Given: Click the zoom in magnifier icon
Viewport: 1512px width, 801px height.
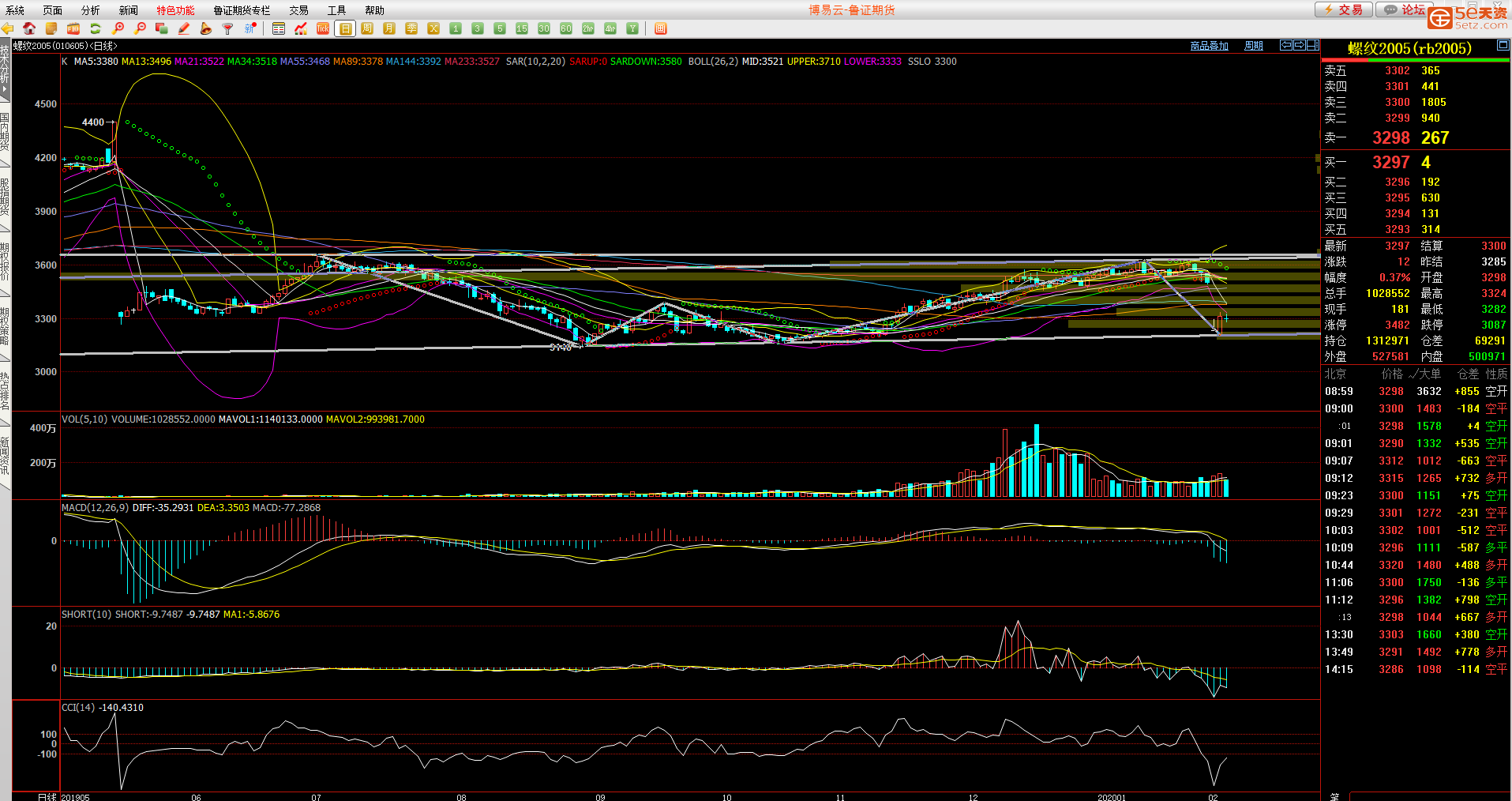Looking at the screenshot, I should [118, 28].
